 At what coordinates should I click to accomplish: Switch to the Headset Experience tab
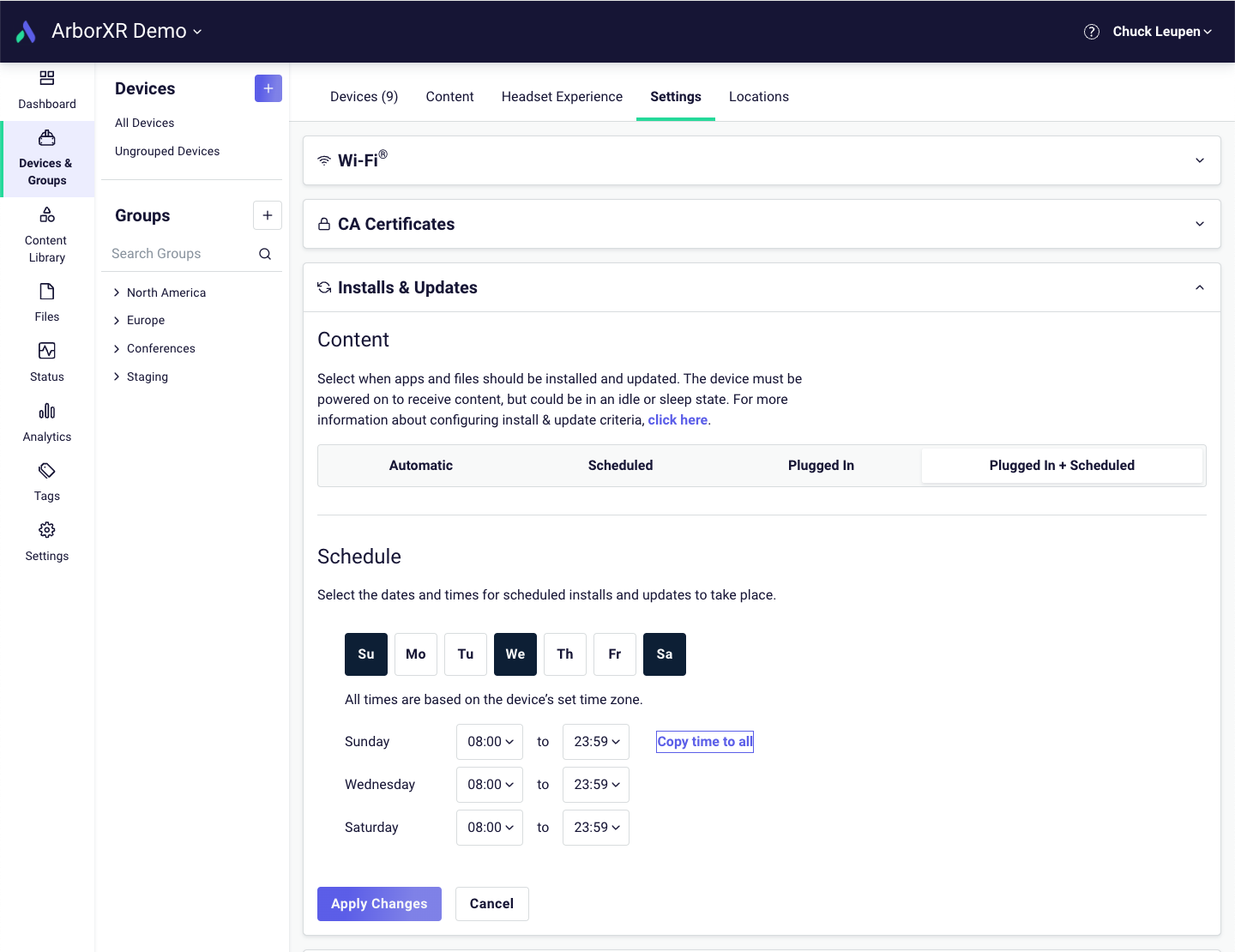(x=562, y=97)
